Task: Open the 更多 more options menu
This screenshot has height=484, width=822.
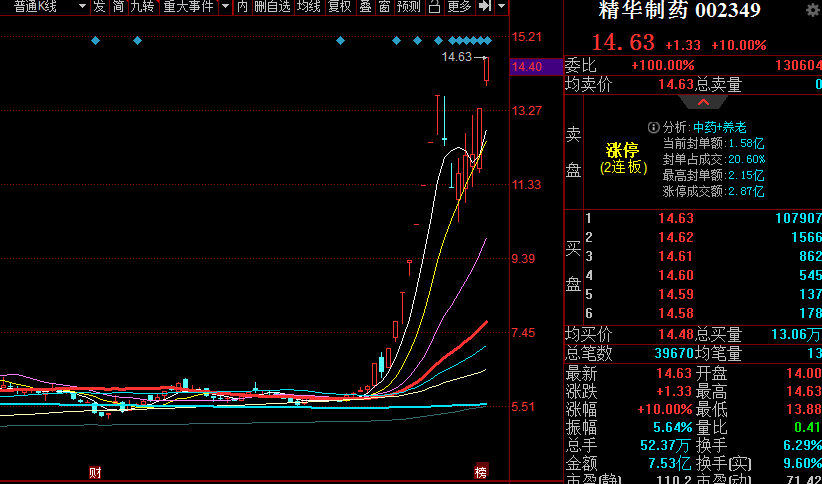Action: tap(459, 7)
